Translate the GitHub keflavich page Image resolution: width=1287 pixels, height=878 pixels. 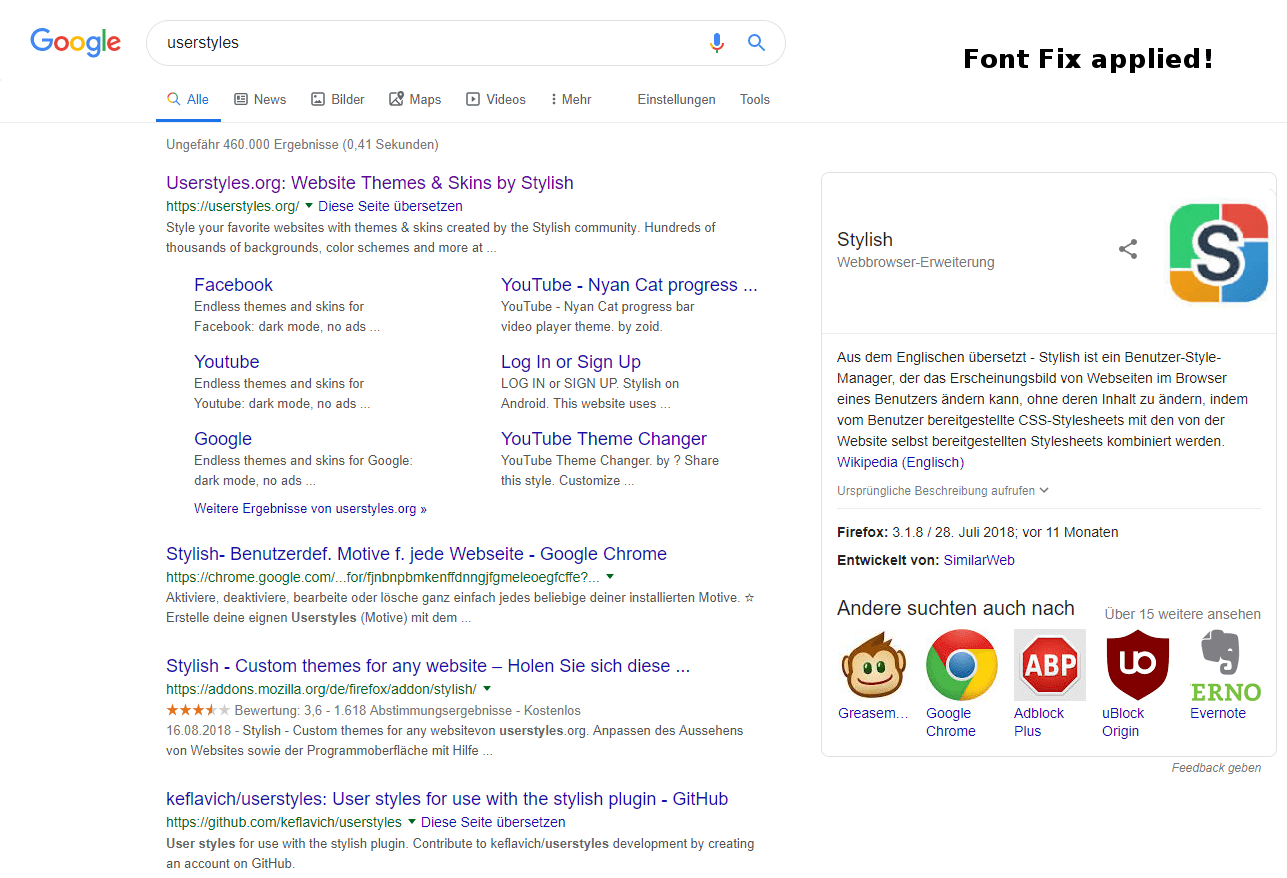[493, 822]
